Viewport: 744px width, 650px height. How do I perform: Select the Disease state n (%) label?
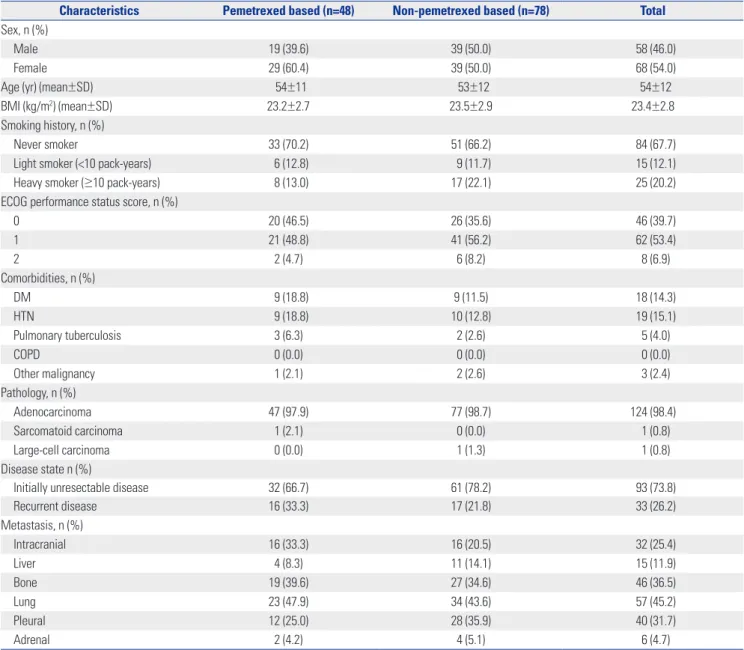[46, 469]
